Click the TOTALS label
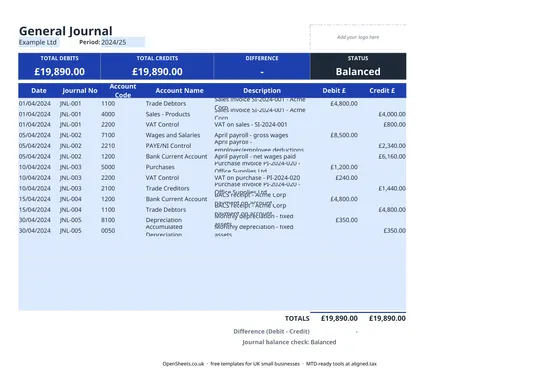 [x=297, y=319]
